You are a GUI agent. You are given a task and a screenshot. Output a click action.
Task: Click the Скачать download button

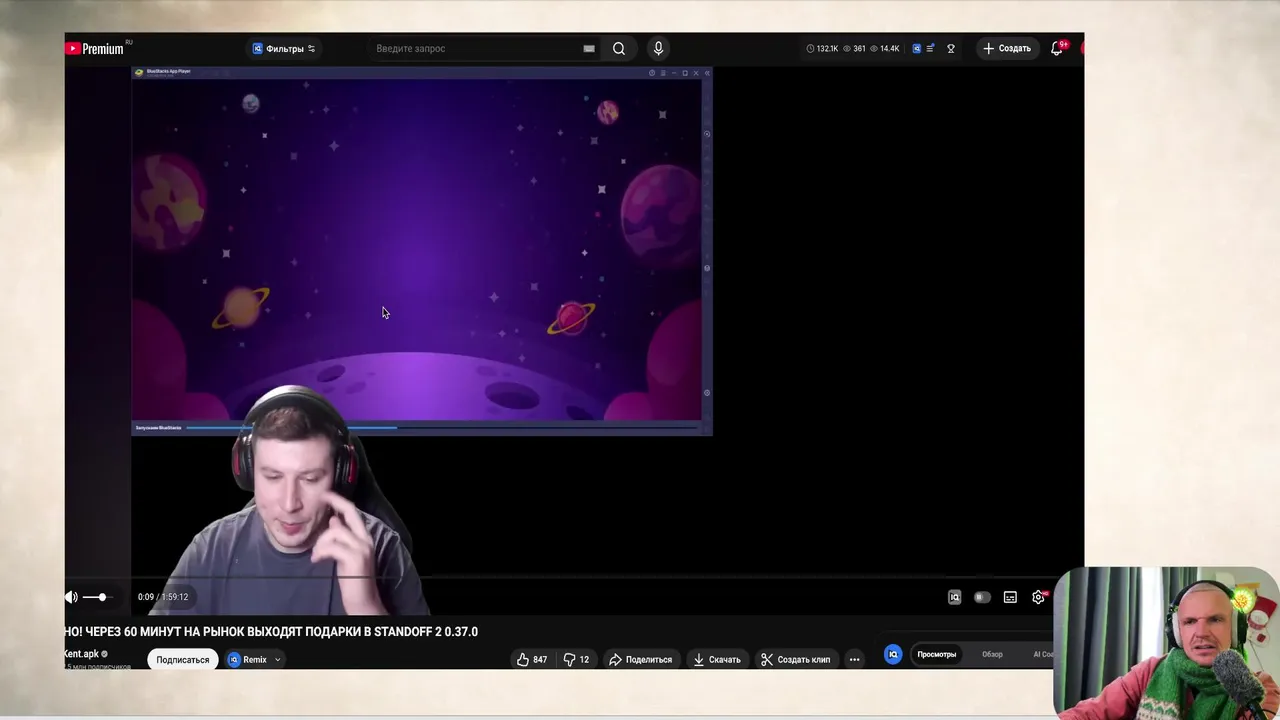click(717, 660)
